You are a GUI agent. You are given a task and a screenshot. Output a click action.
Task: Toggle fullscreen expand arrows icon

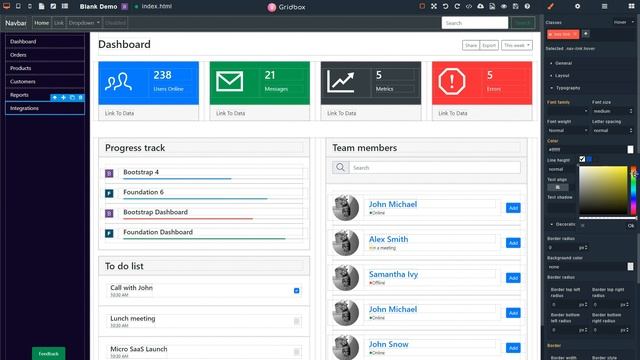(x=434, y=6)
